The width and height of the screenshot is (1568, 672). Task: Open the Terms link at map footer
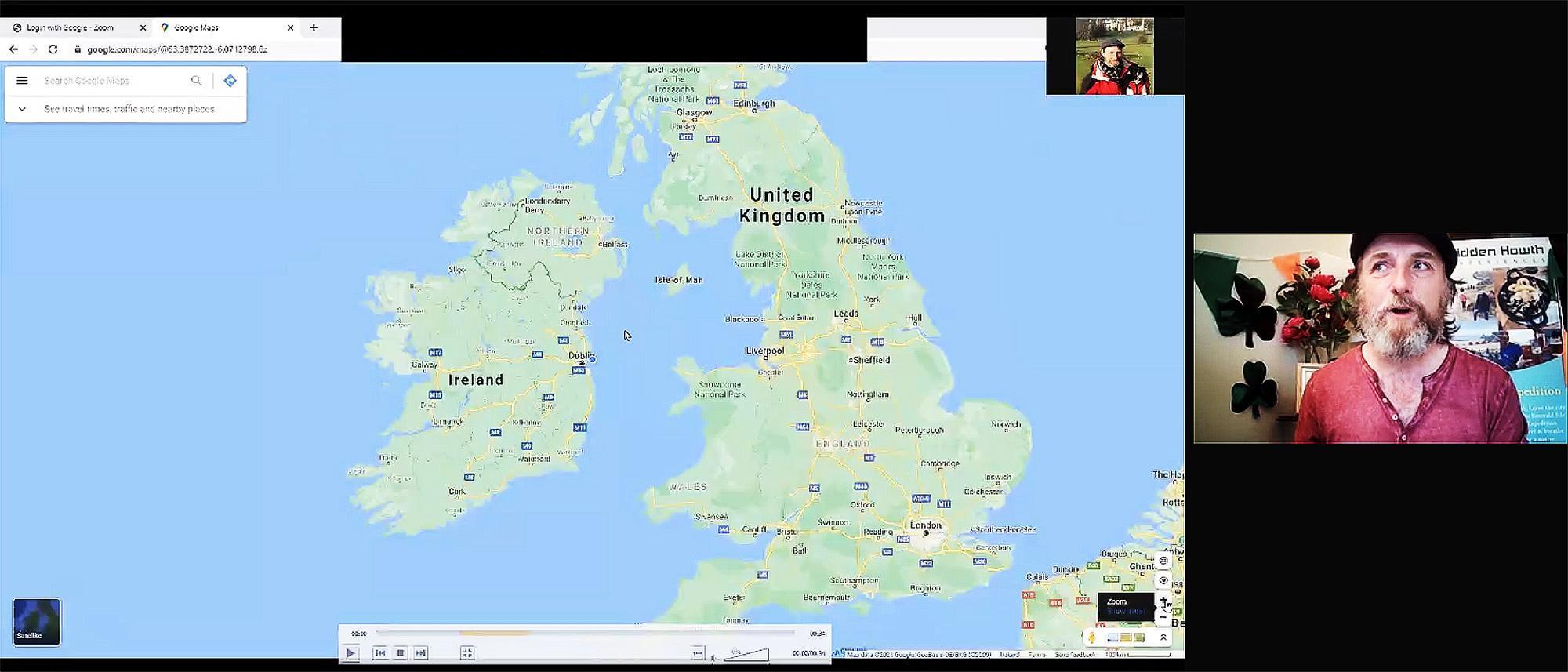point(1037,654)
